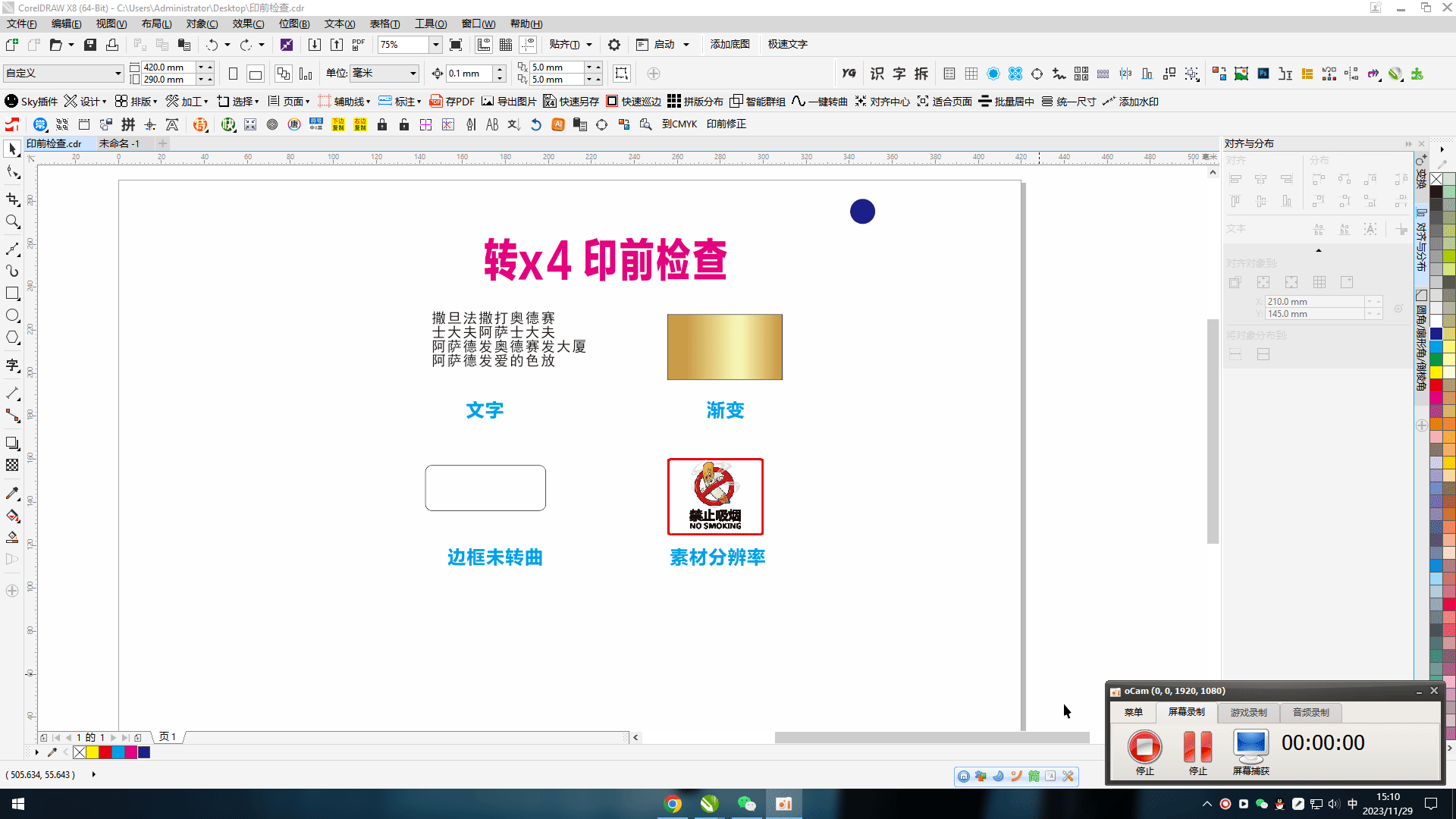
Task: Click the Publish to PDF icon
Action: pos(359,45)
